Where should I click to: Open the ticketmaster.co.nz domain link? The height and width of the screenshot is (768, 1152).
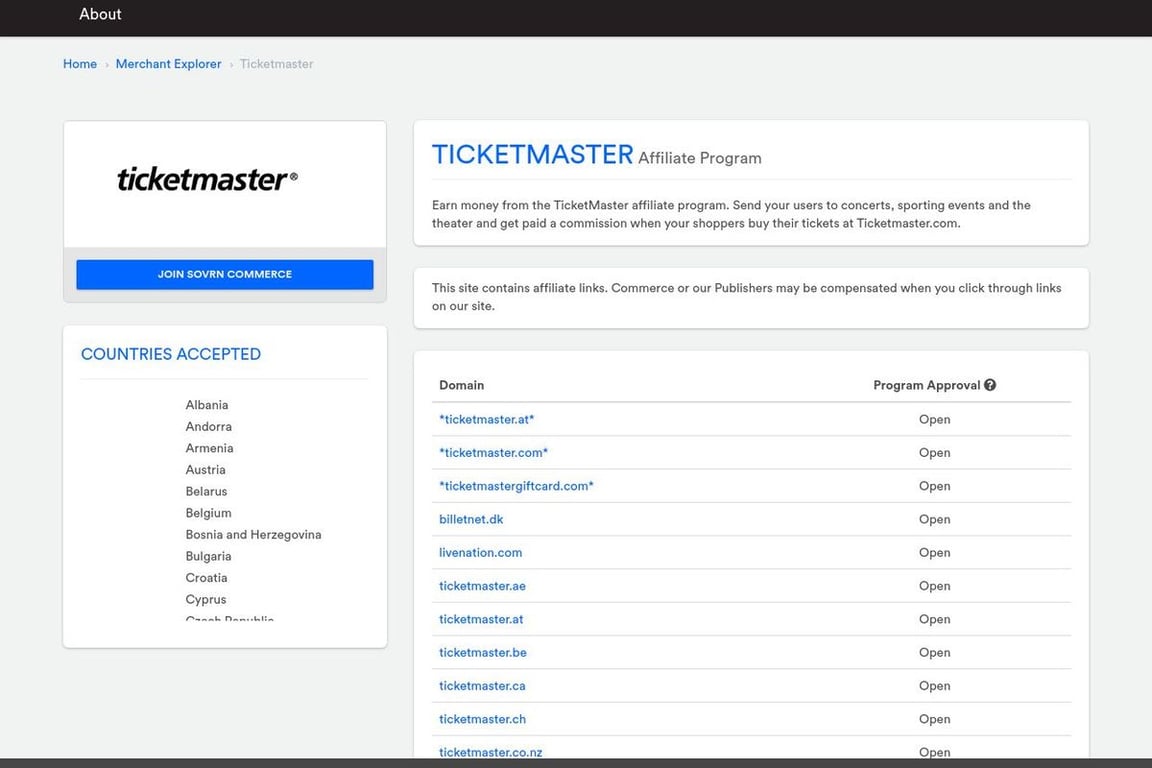491,752
